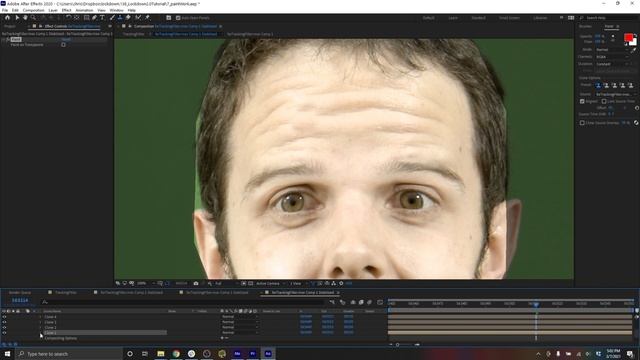Image resolution: width=640 pixels, height=360 pixels.
Task: Click Task View taskbar icon
Action: coord(145,353)
